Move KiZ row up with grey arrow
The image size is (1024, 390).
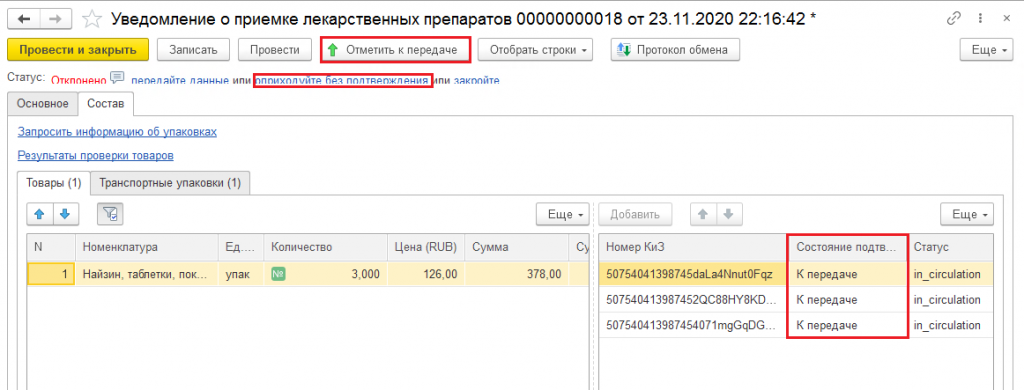pyautogui.click(x=703, y=214)
